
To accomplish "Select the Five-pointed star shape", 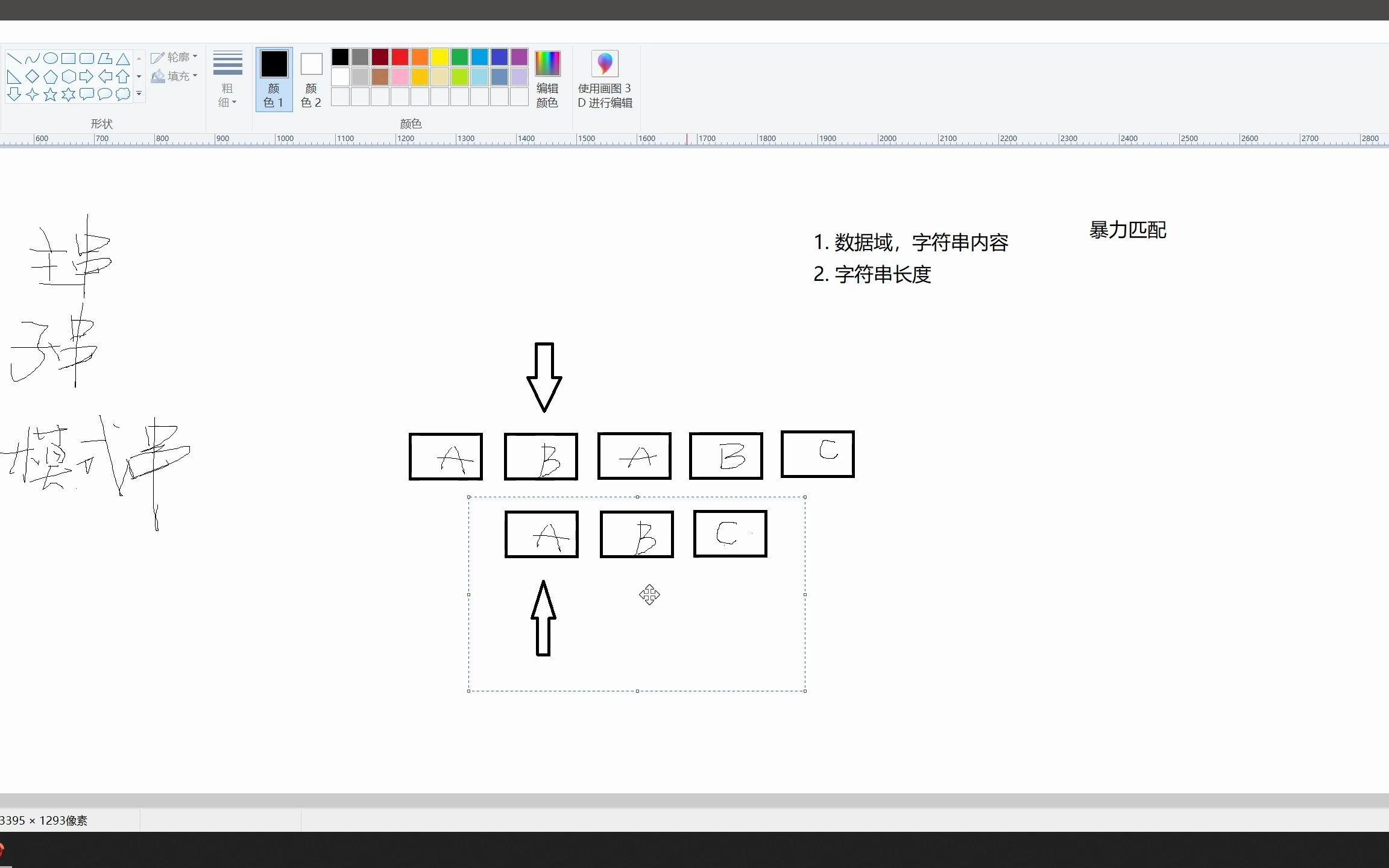I will 51,95.
